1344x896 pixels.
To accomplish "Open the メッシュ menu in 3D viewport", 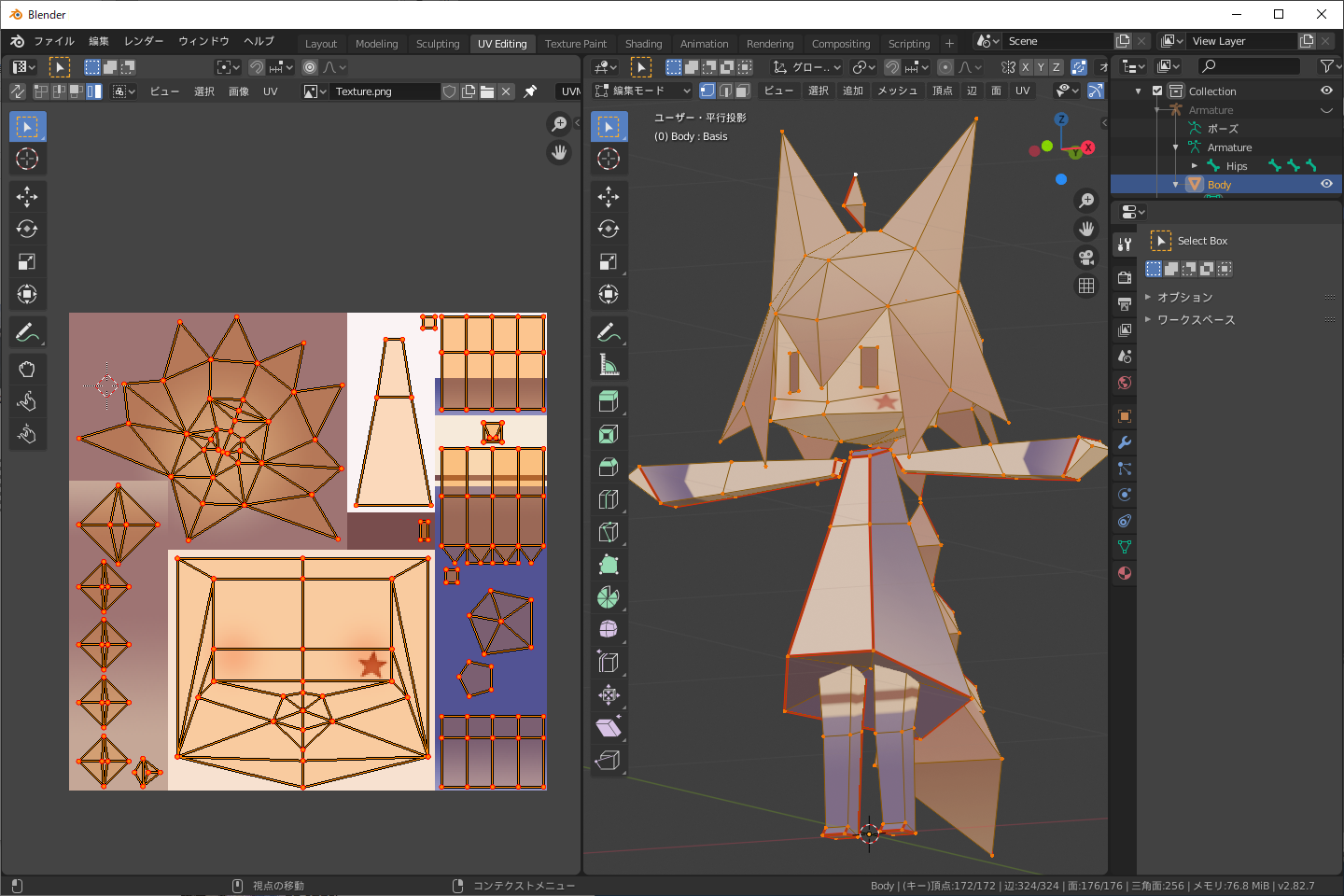I will [x=897, y=91].
